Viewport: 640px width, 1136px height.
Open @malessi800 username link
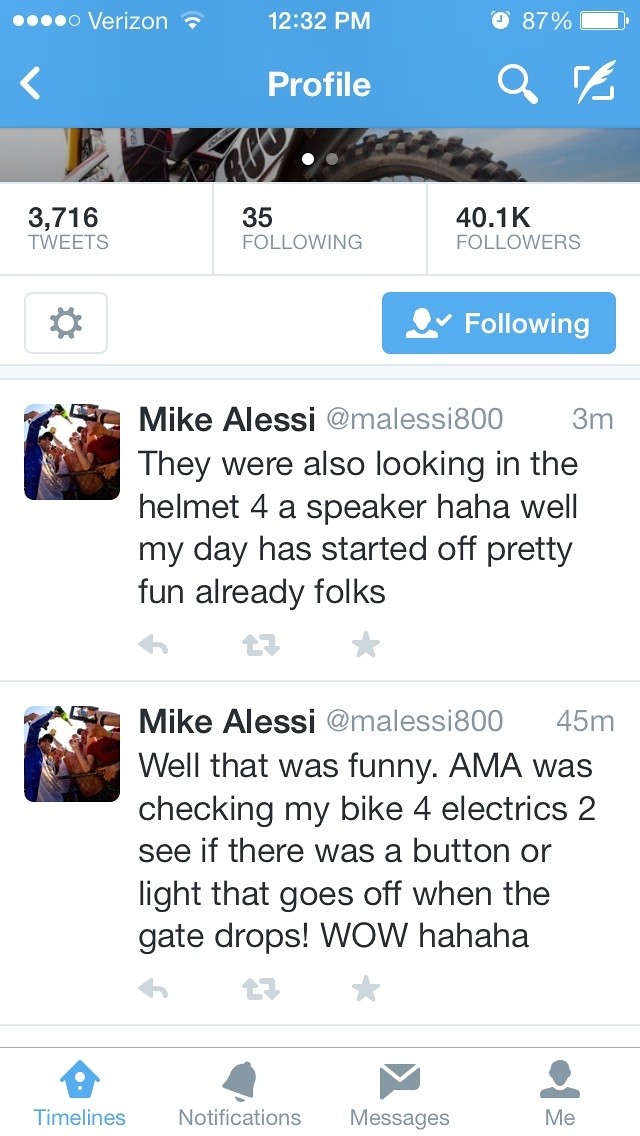[416, 420]
